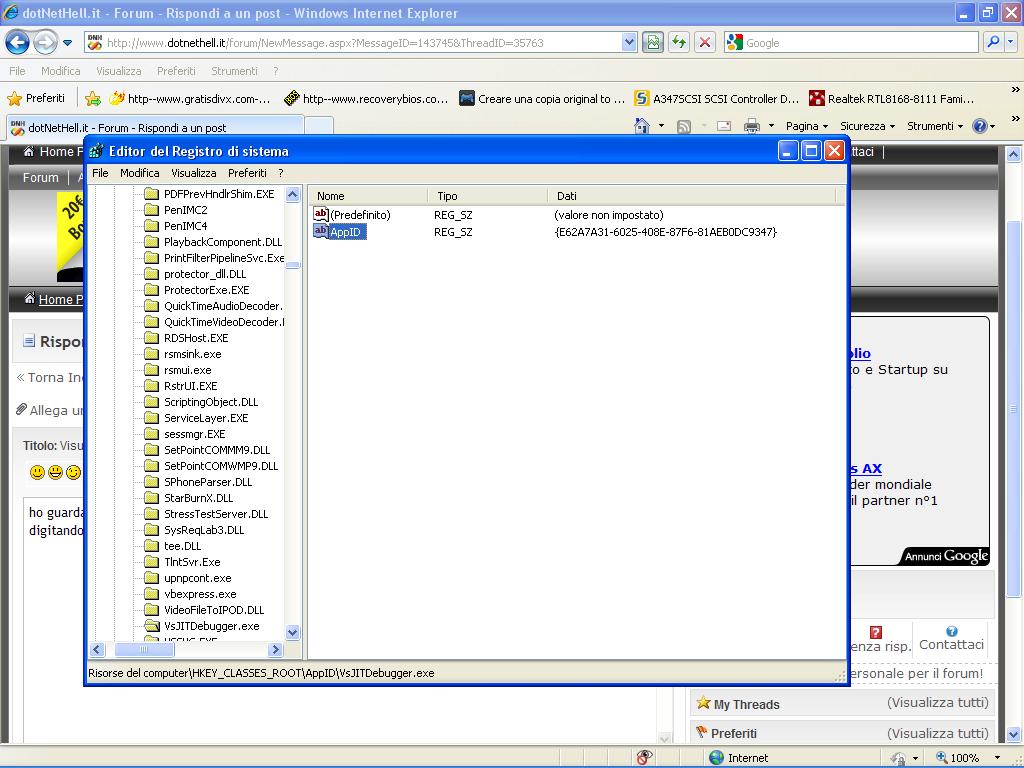The width and height of the screenshot is (1024, 768).
Task: Open IE Preferiti menu
Action: click(176, 71)
